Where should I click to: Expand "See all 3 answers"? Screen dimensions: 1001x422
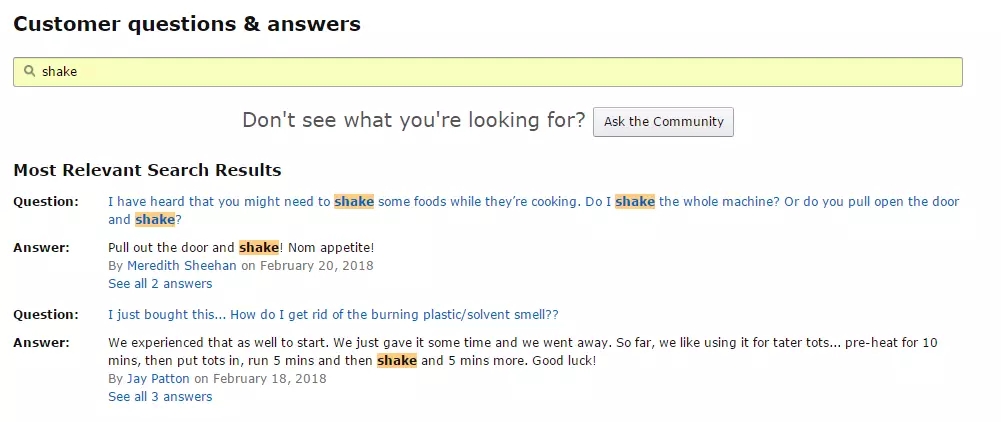click(160, 396)
